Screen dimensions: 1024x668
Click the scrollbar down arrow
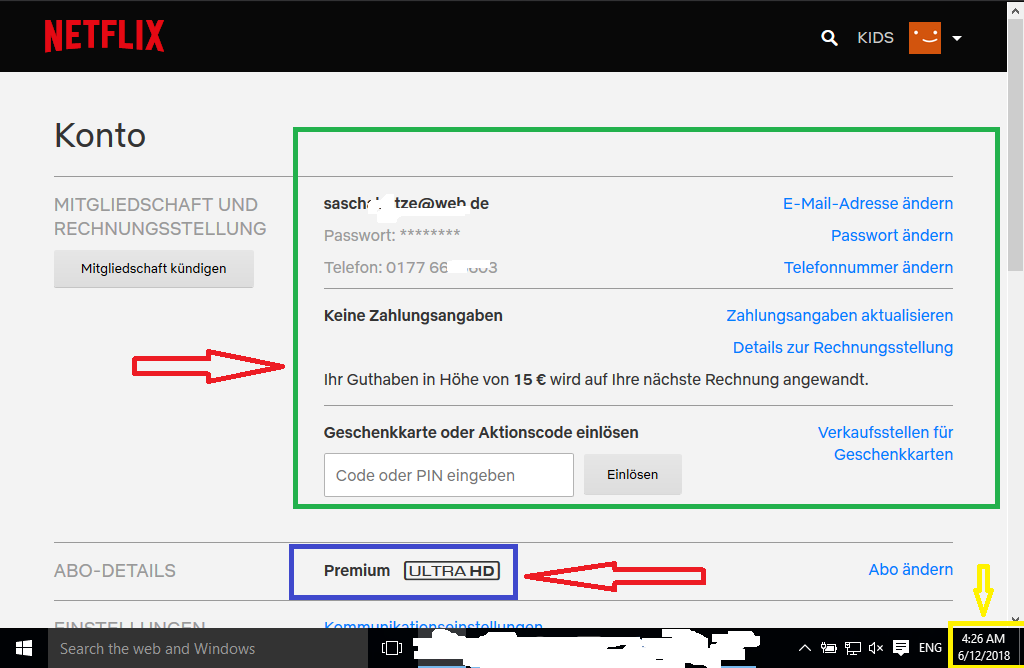(x=1016, y=618)
